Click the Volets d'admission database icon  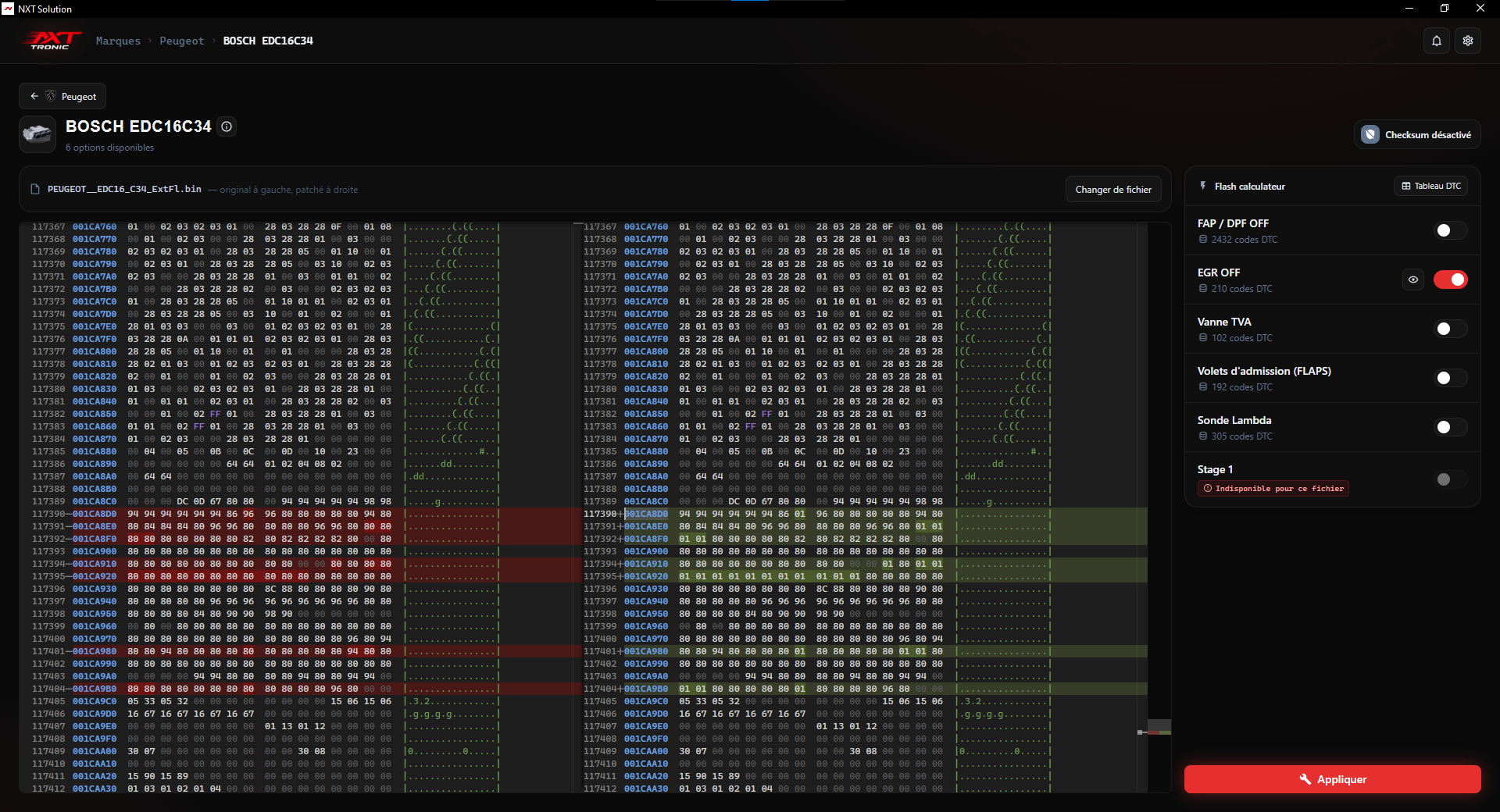[x=1203, y=387]
